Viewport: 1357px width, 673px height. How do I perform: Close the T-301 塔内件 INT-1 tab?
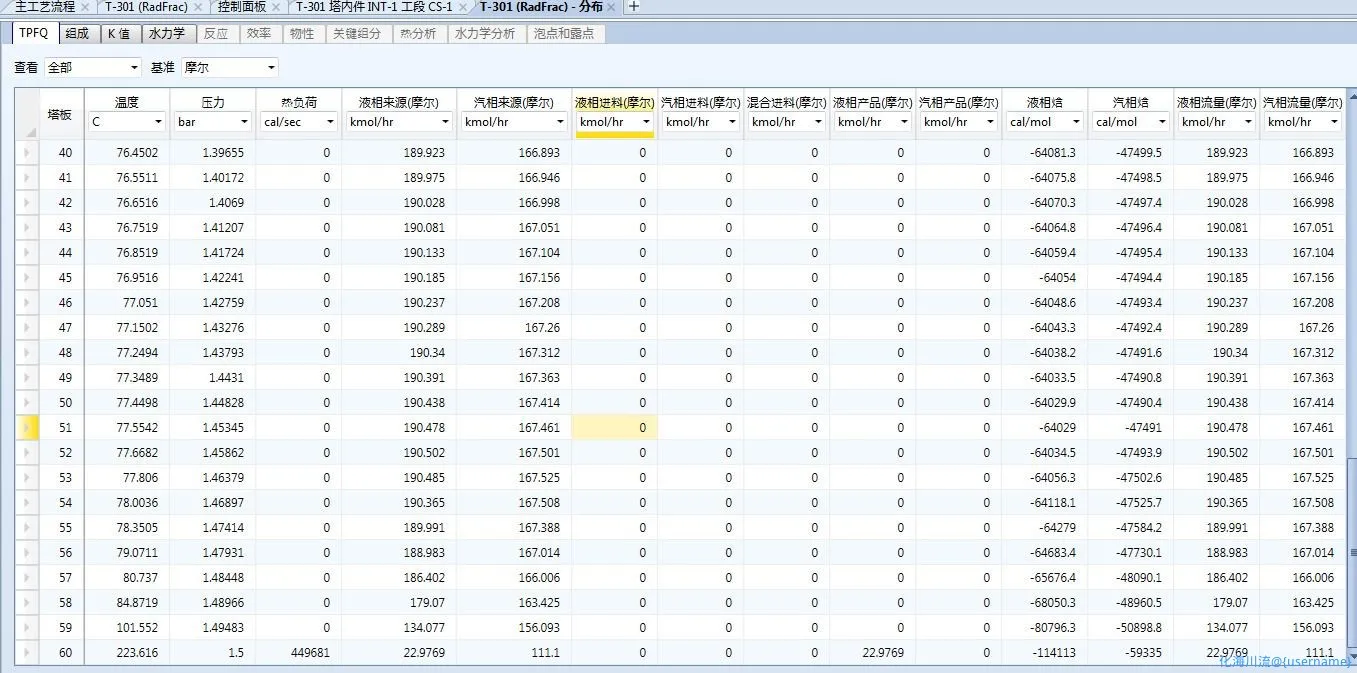tap(461, 6)
